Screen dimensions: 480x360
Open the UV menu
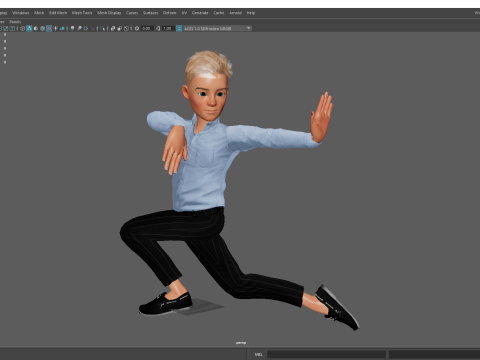[184, 13]
